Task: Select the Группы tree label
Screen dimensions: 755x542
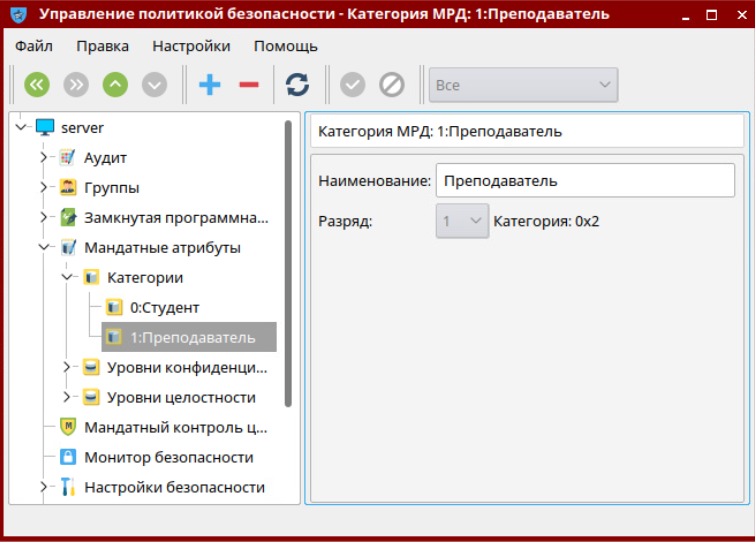Action: (112, 188)
